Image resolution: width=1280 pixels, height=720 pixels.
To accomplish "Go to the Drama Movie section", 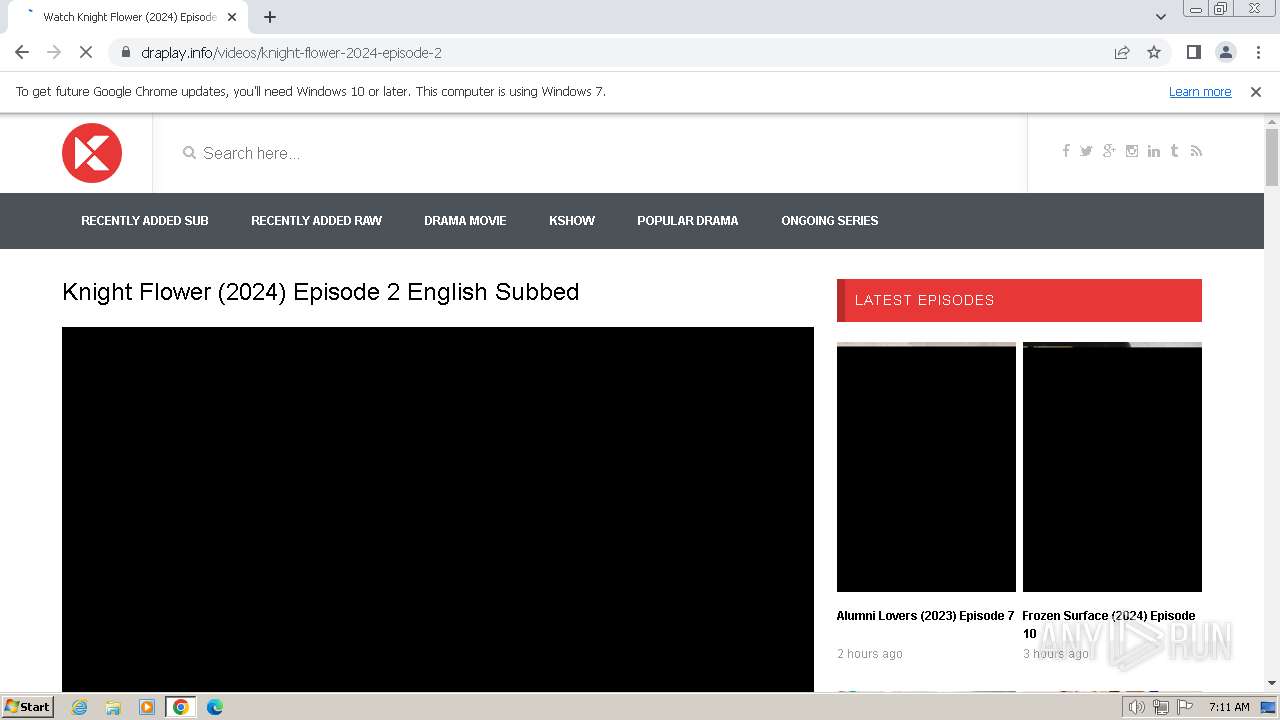I will (465, 221).
